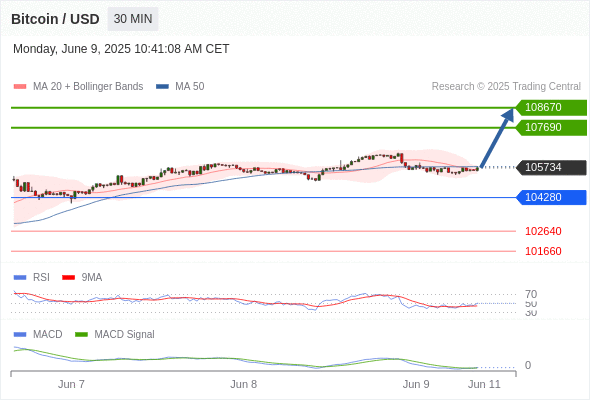The image size is (590, 400).
Task: Click the Jun 9 date axis marker
Action: [416, 384]
